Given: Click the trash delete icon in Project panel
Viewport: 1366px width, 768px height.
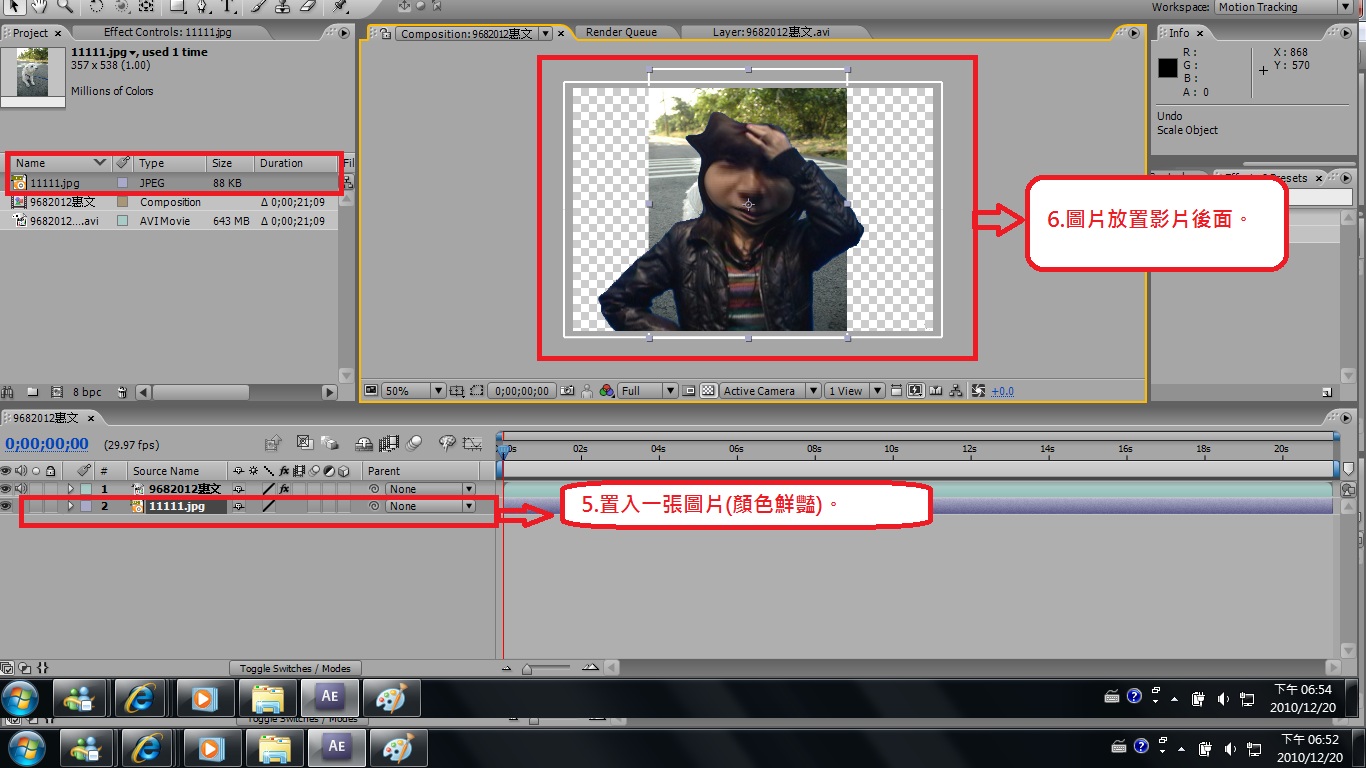Looking at the screenshot, I should (122, 392).
